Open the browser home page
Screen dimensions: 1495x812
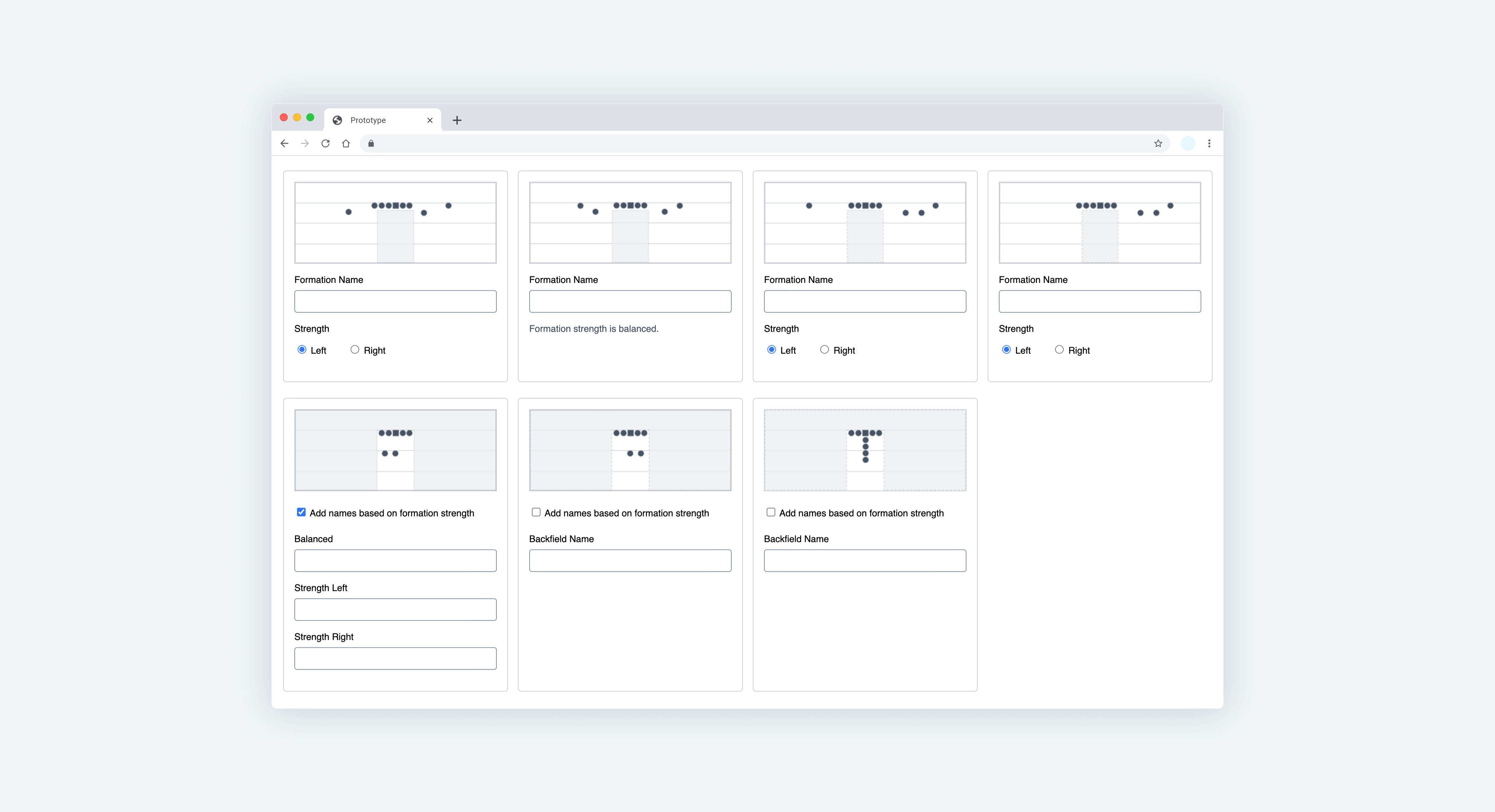tap(346, 143)
